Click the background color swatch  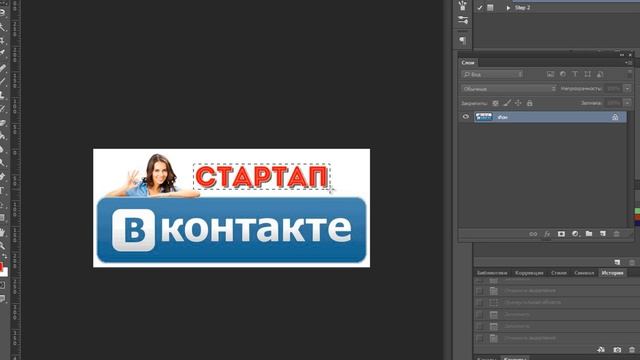pyautogui.click(x=5, y=273)
